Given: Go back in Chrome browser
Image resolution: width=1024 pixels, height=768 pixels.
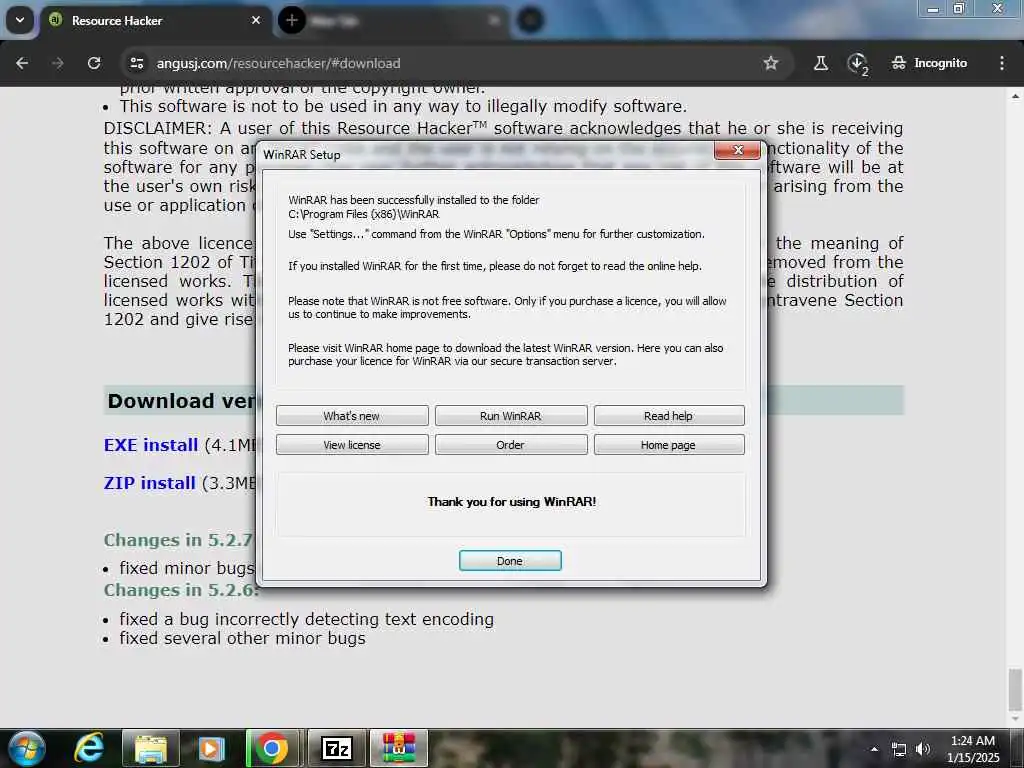Looking at the screenshot, I should [22, 63].
